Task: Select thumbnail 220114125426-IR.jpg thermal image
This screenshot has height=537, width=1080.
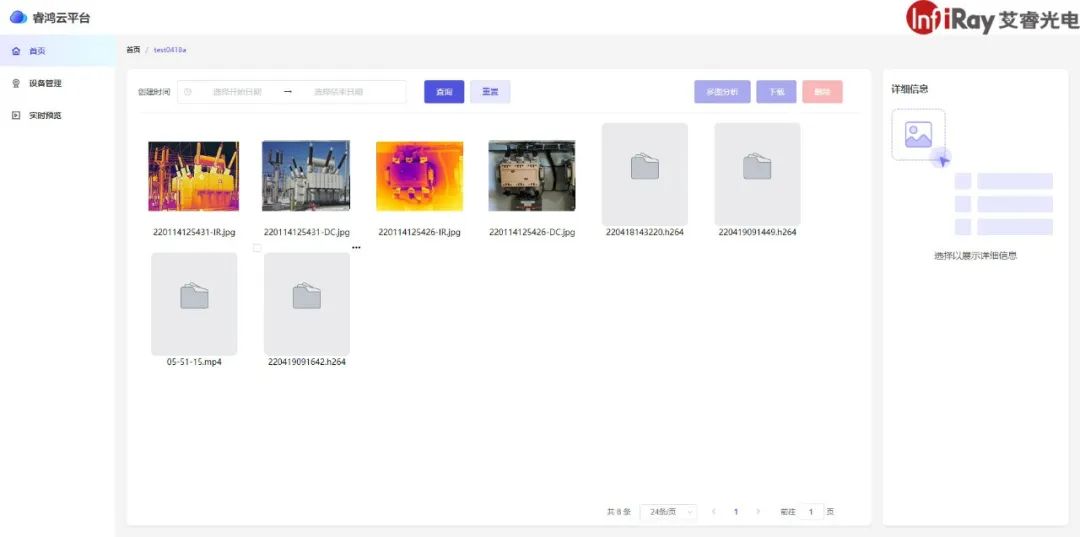Action: click(x=419, y=176)
